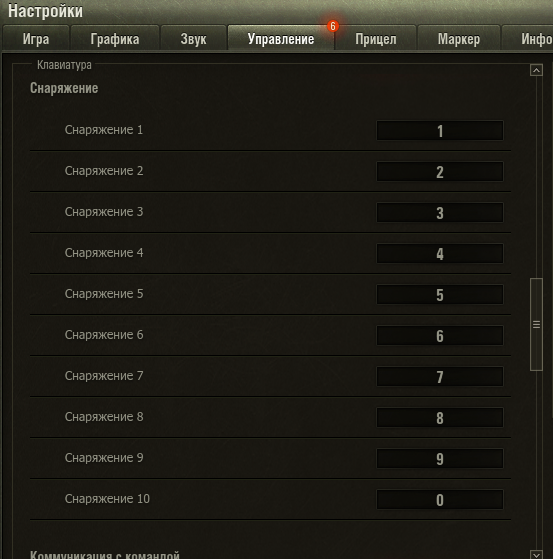The image size is (553, 559).
Task: Switch to the Маркер tab
Action: 459,39
